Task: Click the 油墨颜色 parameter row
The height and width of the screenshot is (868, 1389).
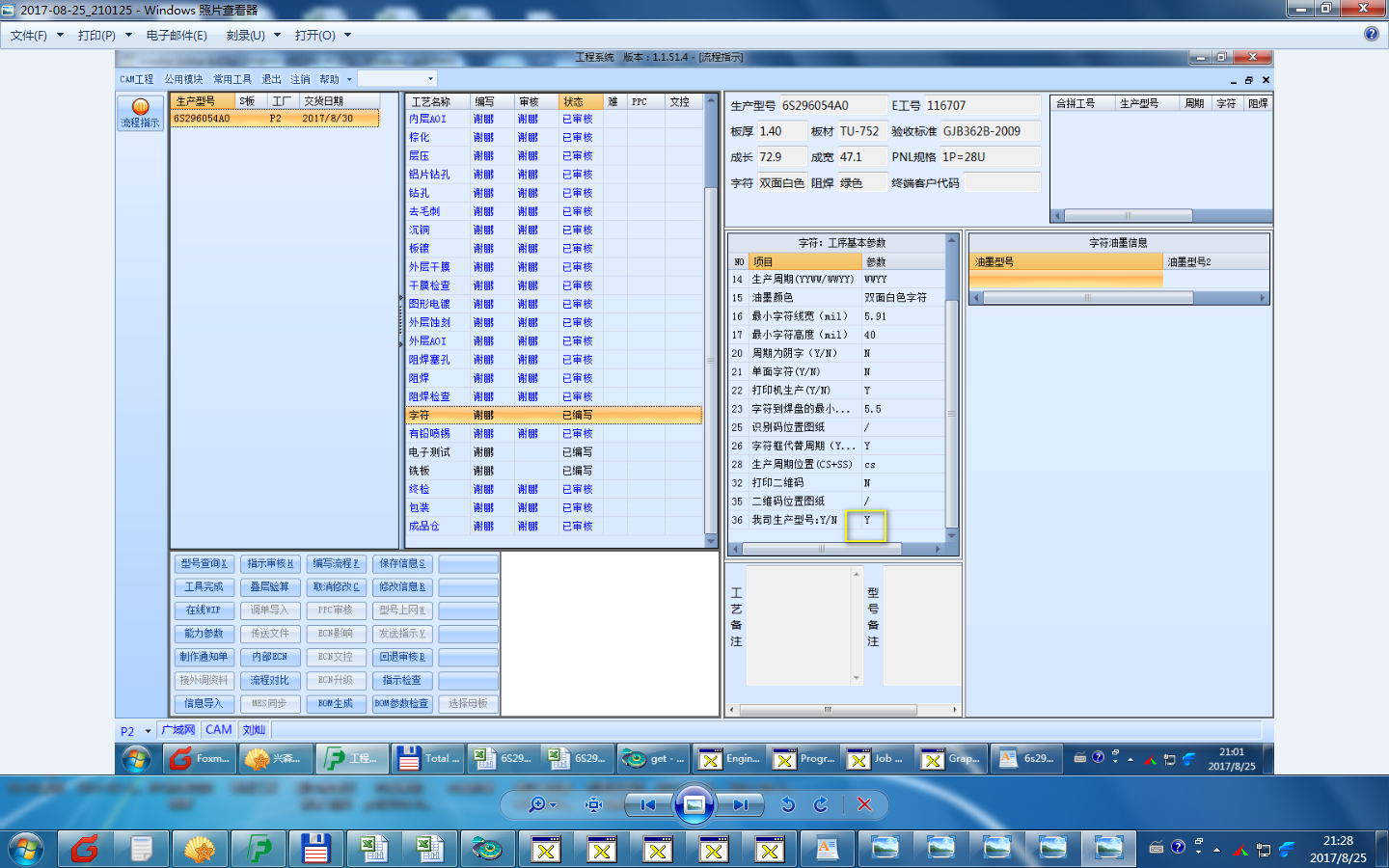Action: click(x=836, y=298)
